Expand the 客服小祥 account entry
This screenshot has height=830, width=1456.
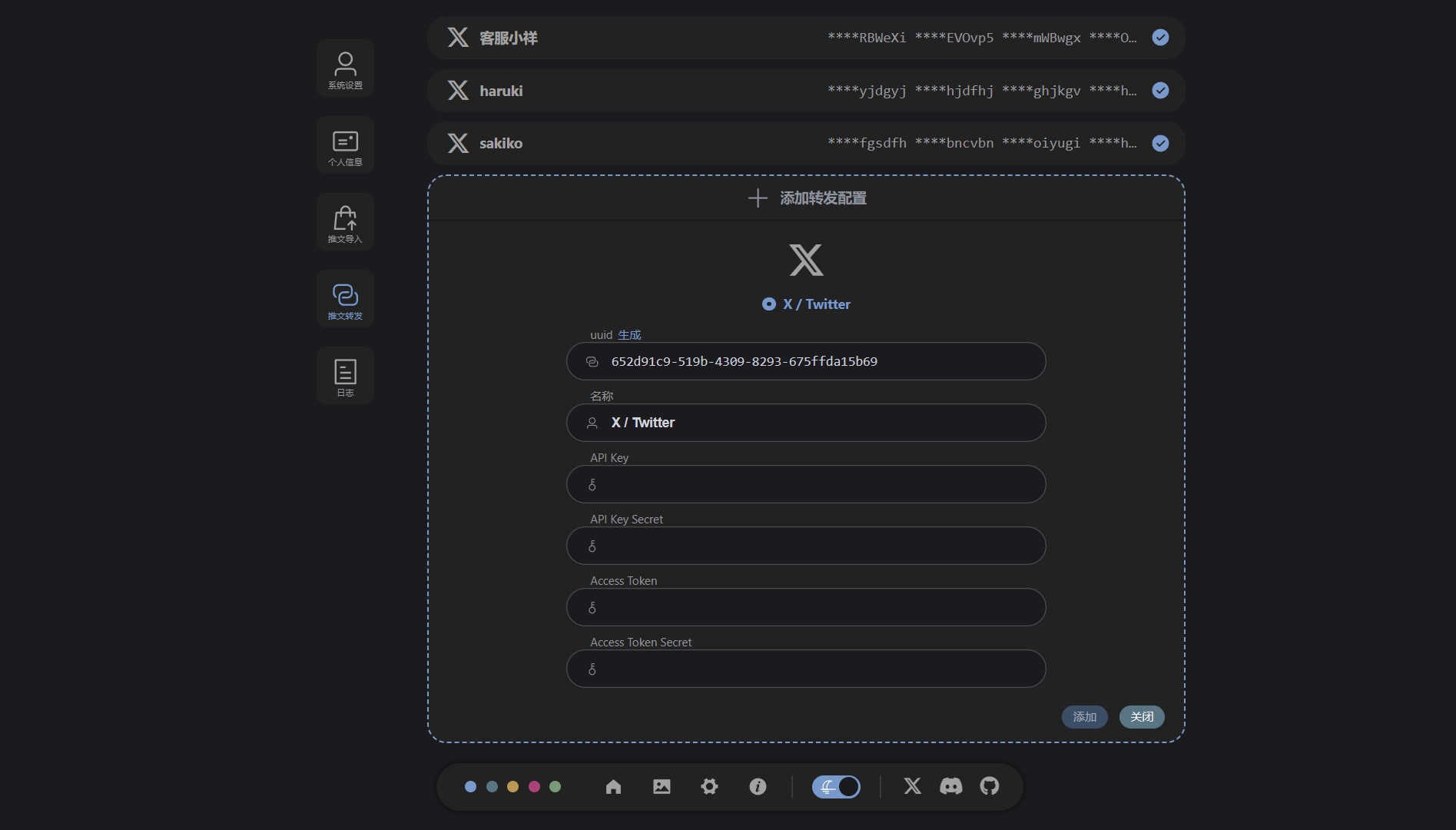point(615,38)
